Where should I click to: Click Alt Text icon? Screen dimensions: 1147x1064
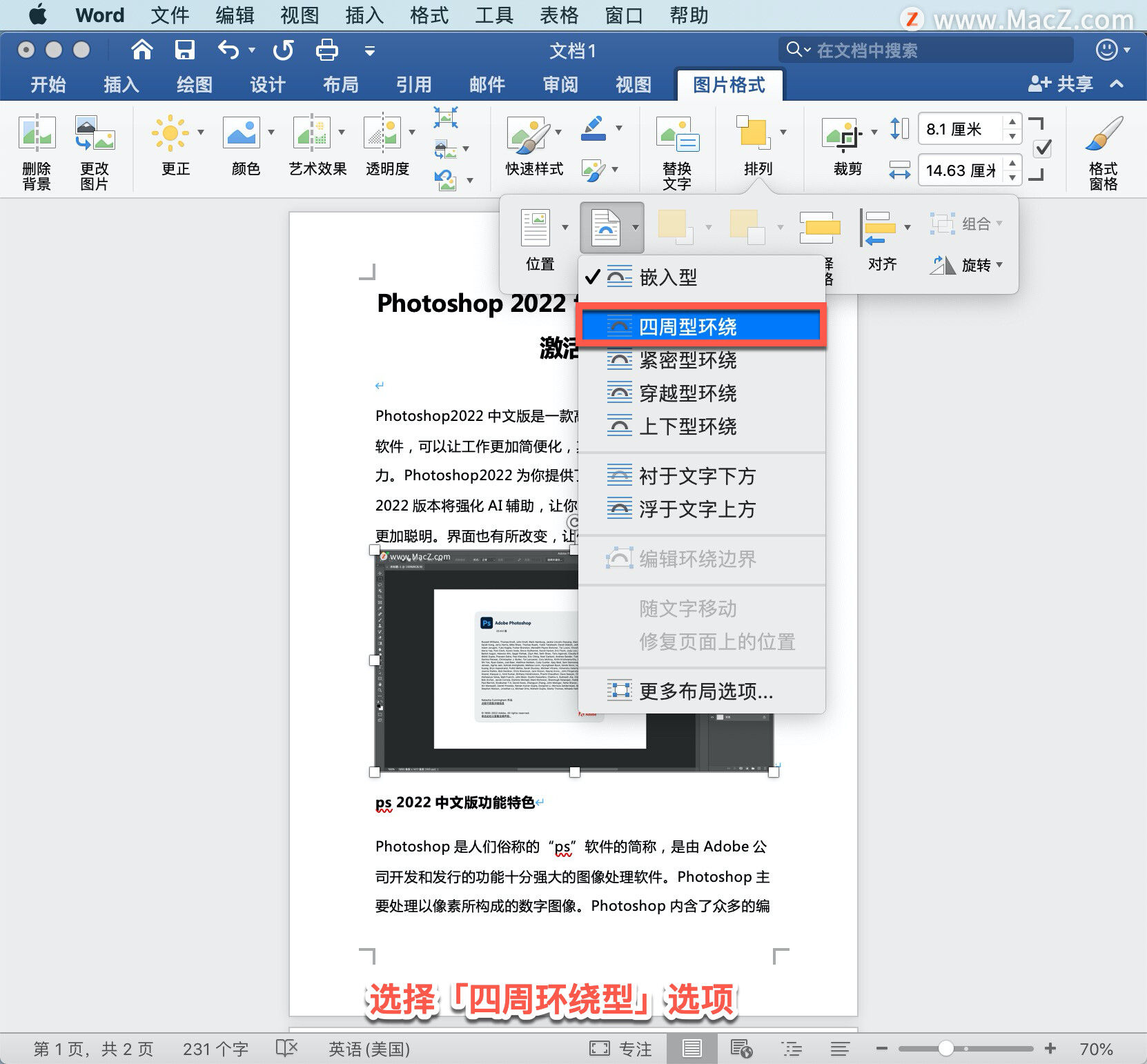(678, 135)
